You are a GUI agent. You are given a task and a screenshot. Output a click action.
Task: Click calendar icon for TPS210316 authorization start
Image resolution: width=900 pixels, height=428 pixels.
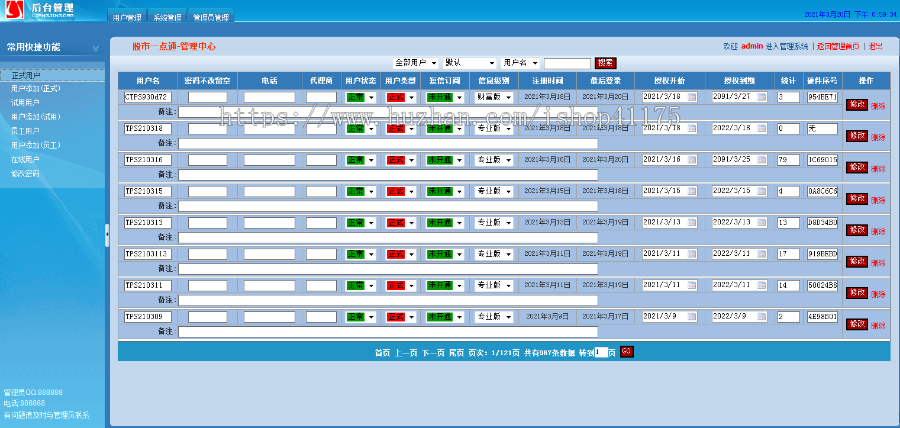691,160
